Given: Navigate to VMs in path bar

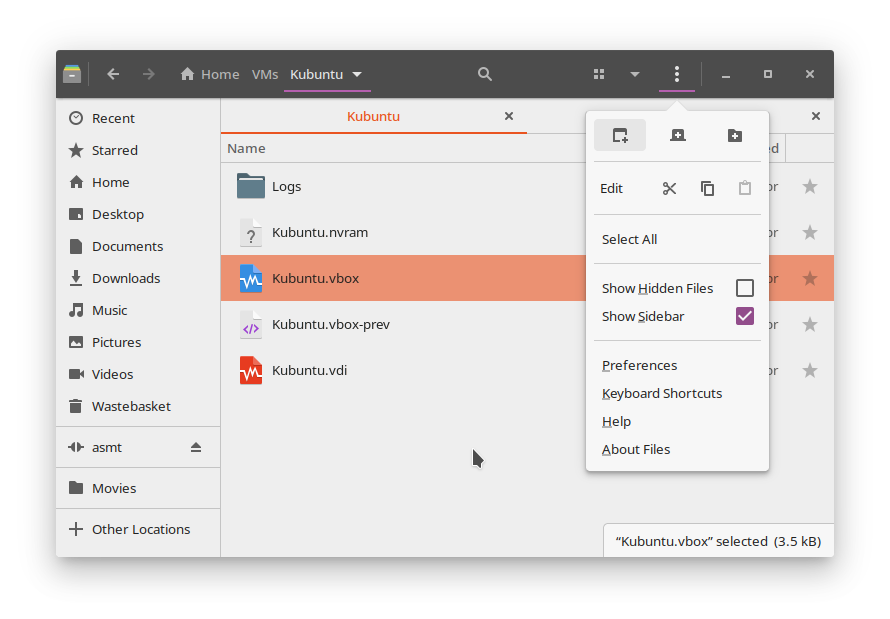Looking at the screenshot, I should pyautogui.click(x=265, y=74).
